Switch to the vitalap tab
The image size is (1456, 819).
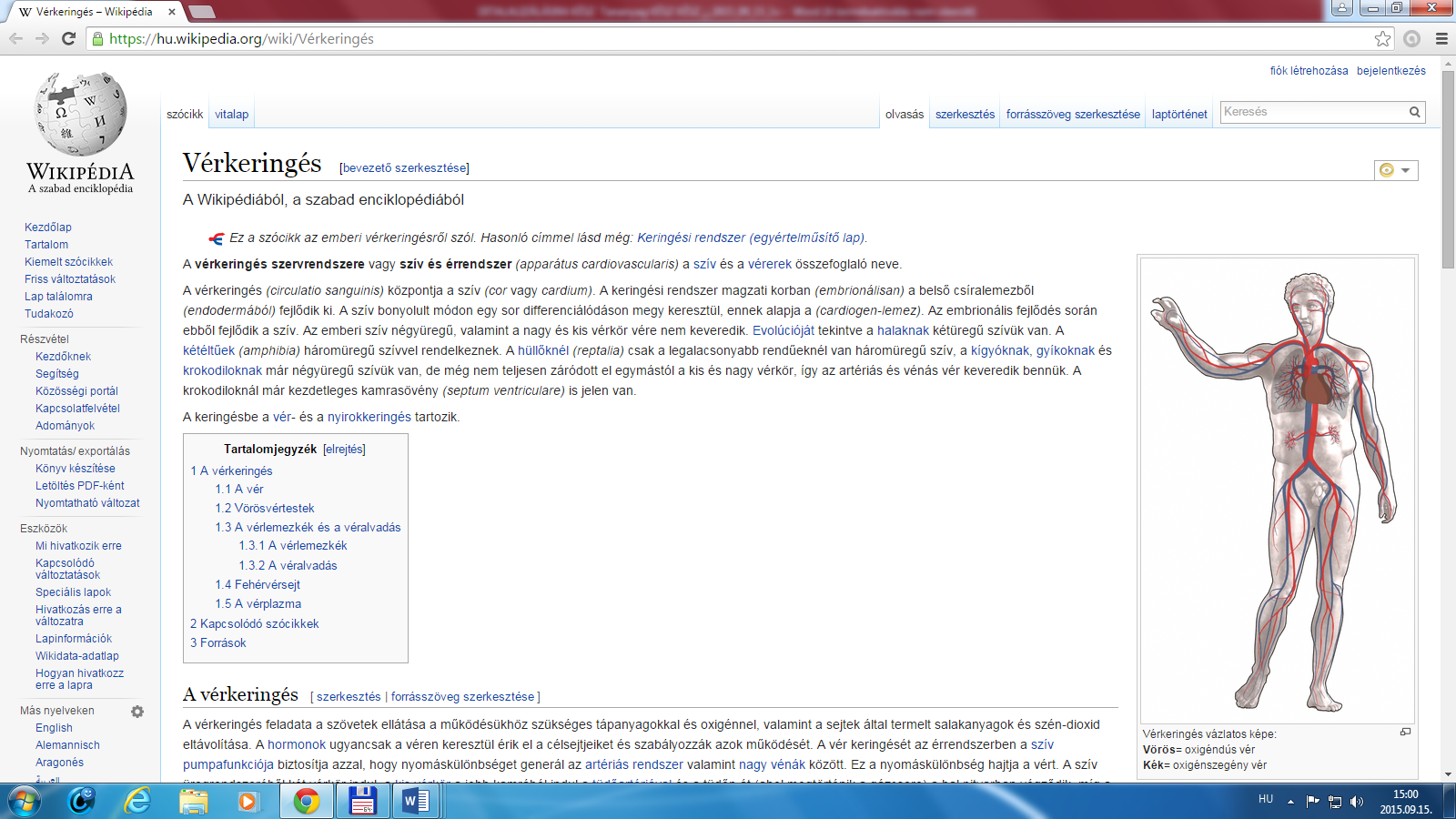coord(231,115)
